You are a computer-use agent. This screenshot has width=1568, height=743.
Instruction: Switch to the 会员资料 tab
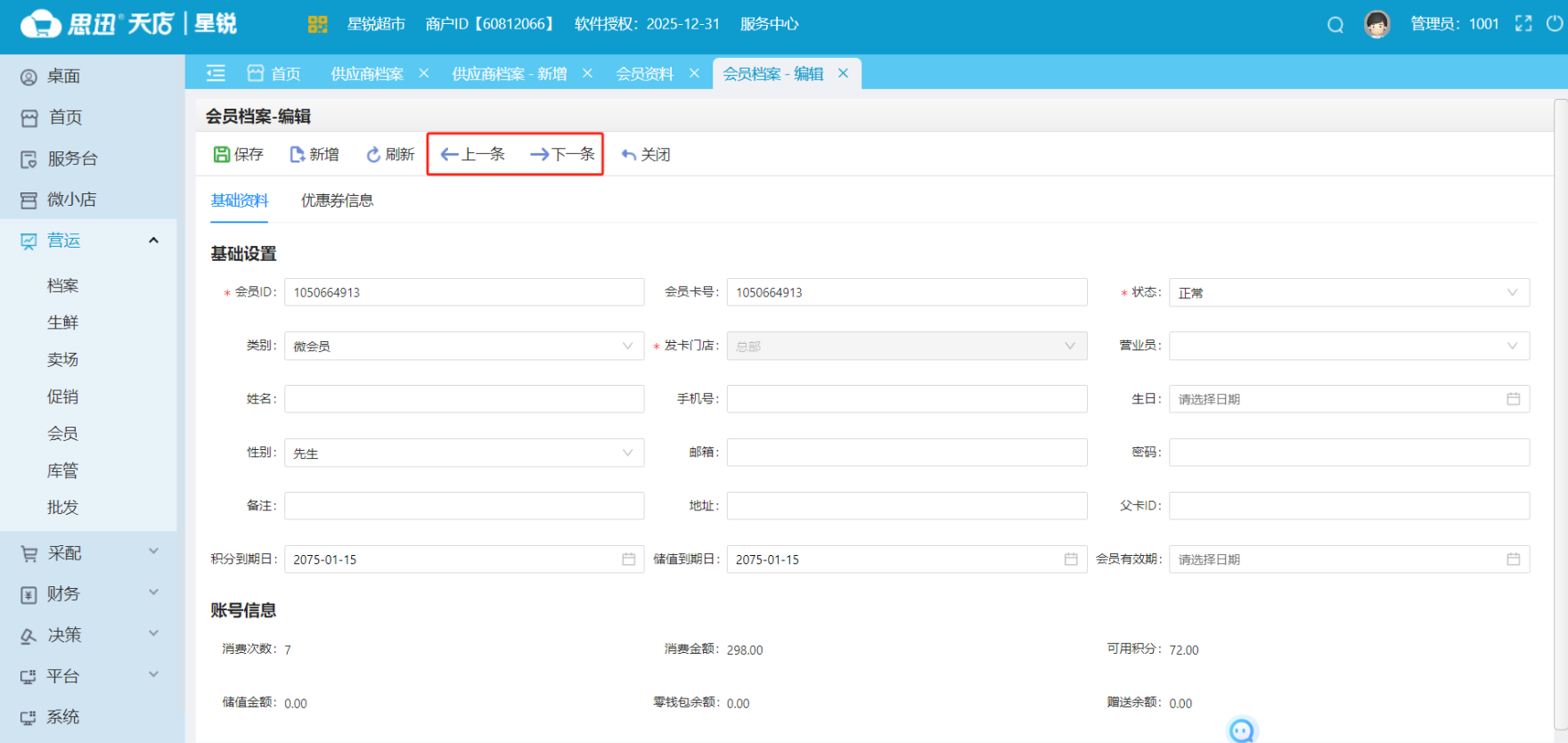tap(644, 74)
